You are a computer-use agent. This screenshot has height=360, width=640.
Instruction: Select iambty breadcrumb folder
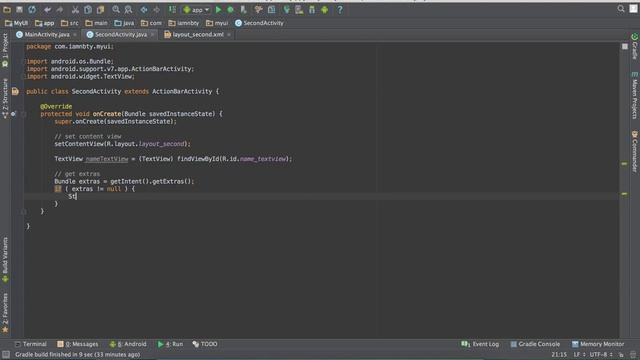pos(184,23)
